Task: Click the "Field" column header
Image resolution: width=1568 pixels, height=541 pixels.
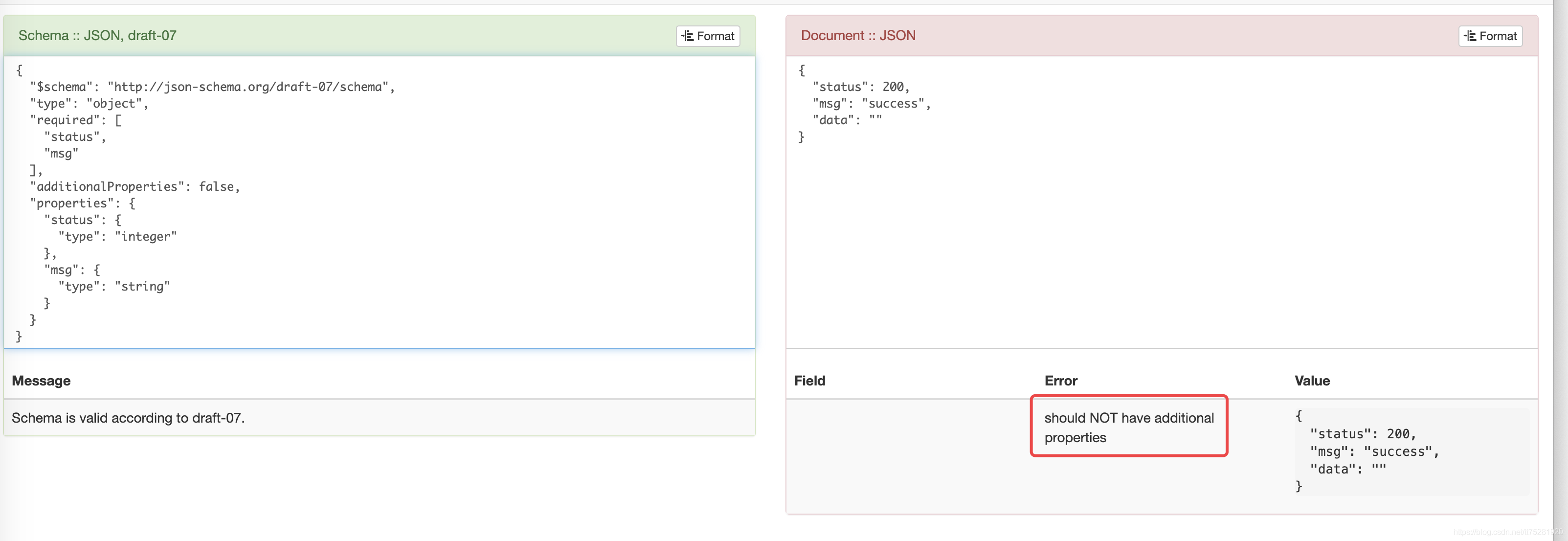Action: coord(809,381)
